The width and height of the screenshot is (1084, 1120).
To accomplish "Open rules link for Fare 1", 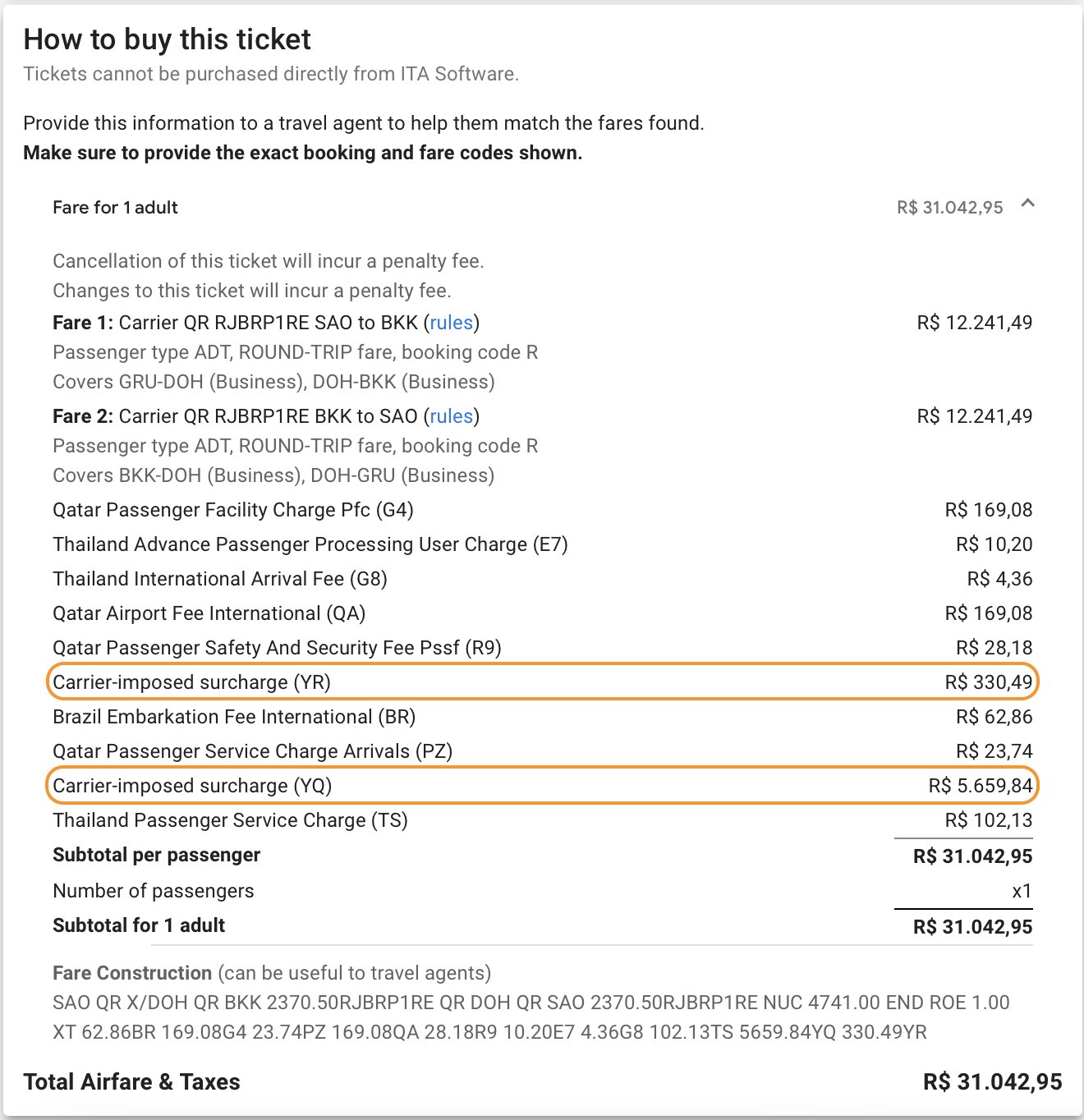I will [x=452, y=323].
